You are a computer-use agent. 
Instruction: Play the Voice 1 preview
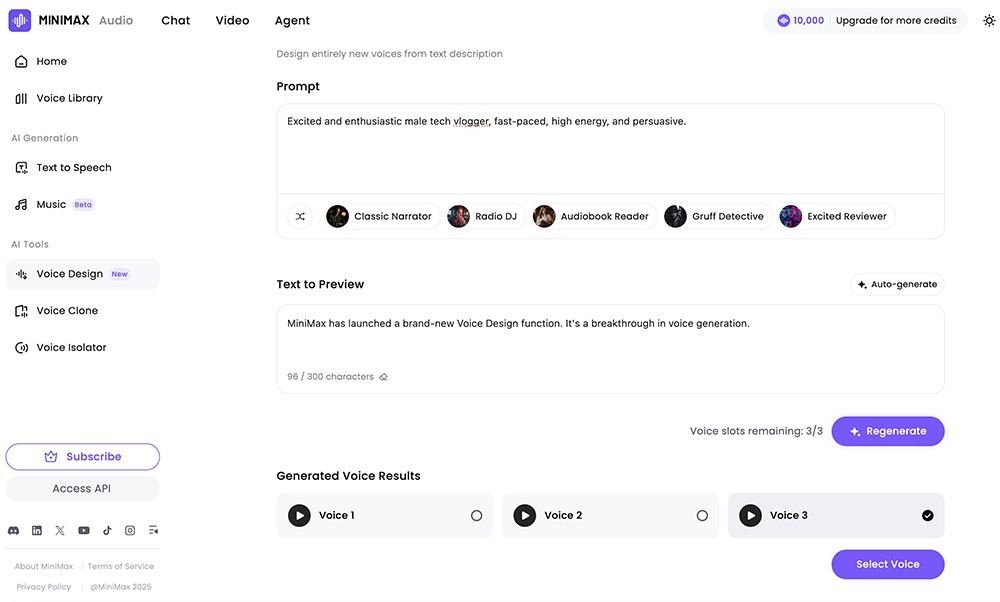click(299, 516)
